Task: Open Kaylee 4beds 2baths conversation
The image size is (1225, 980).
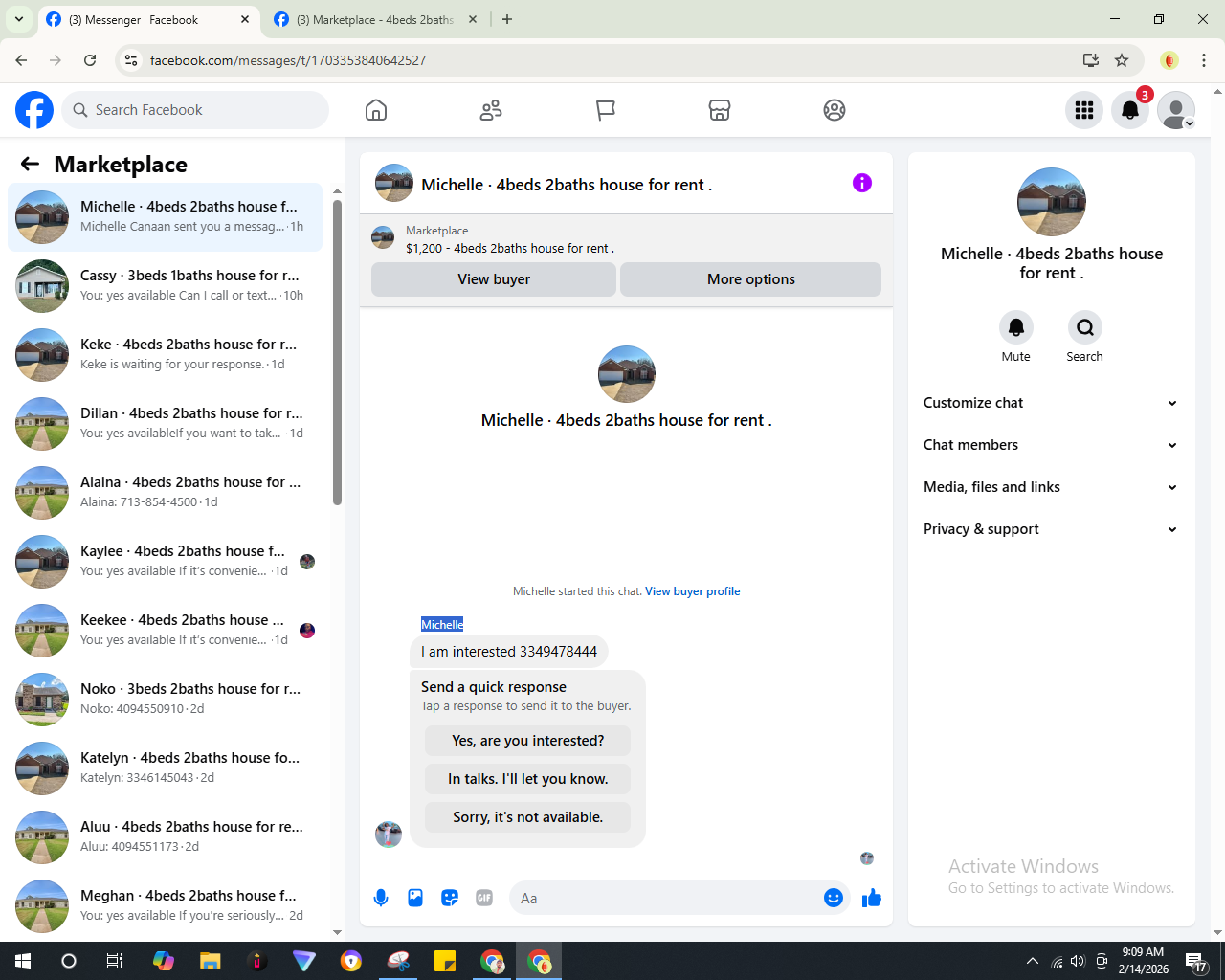Action: [165, 562]
